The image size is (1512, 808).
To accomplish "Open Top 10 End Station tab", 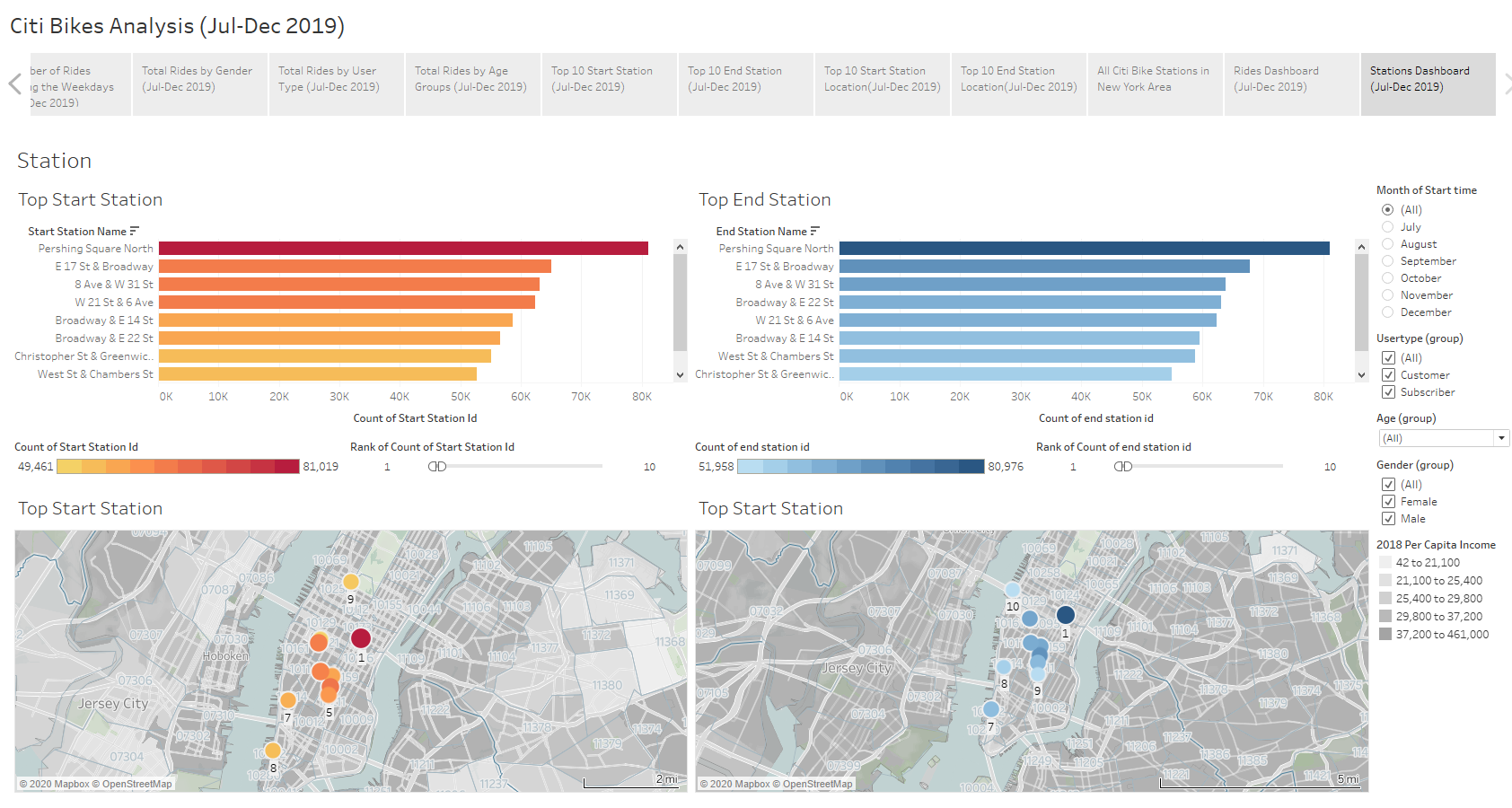I will pos(746,84).
